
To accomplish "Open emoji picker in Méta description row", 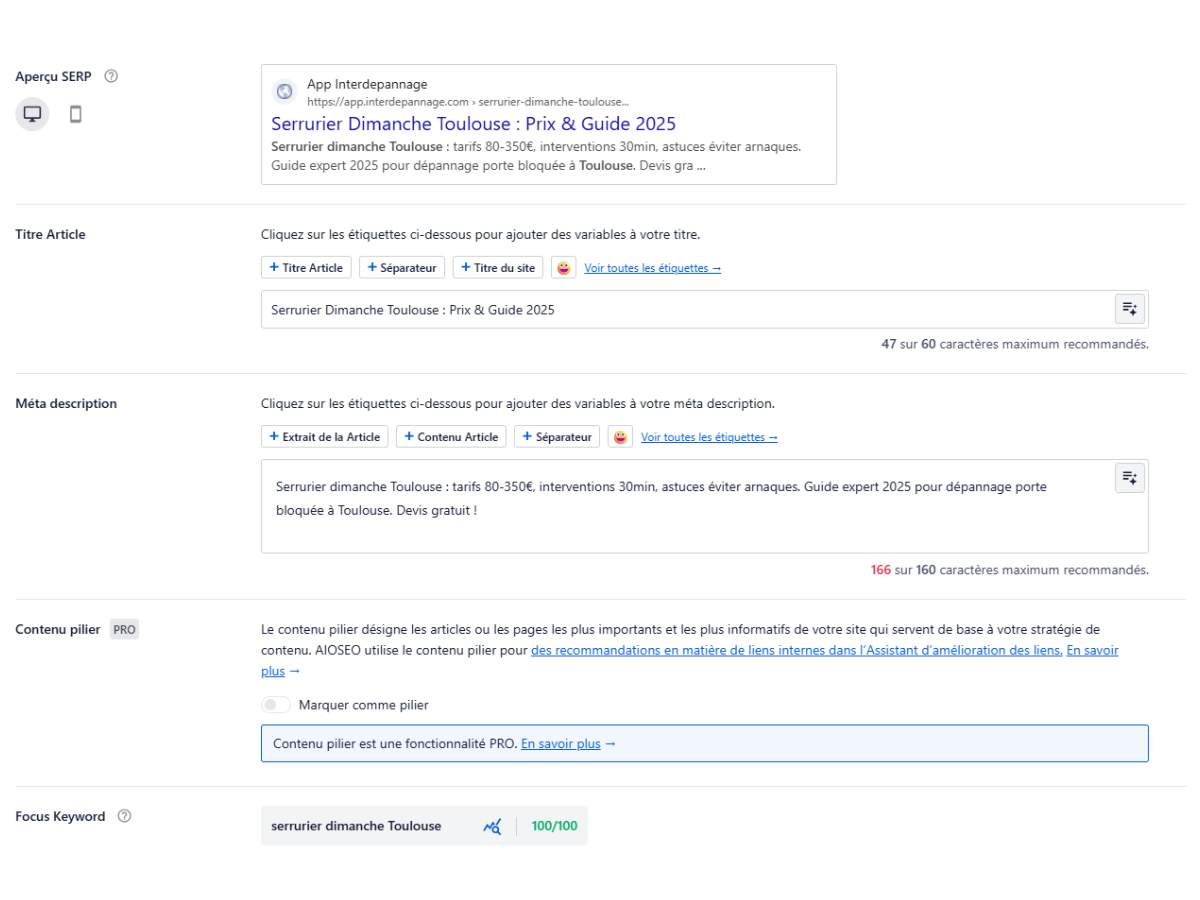I will [x=621, y=437].
